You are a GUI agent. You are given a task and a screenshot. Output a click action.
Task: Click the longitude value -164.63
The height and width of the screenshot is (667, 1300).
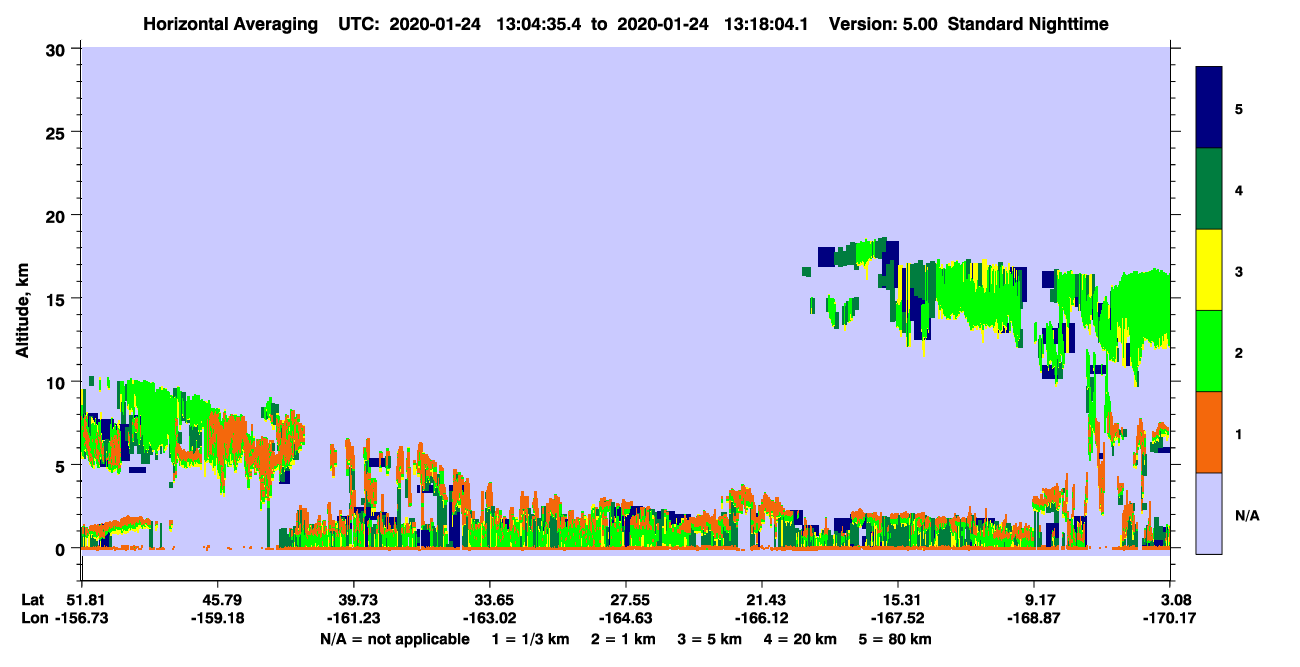(625, 618)
